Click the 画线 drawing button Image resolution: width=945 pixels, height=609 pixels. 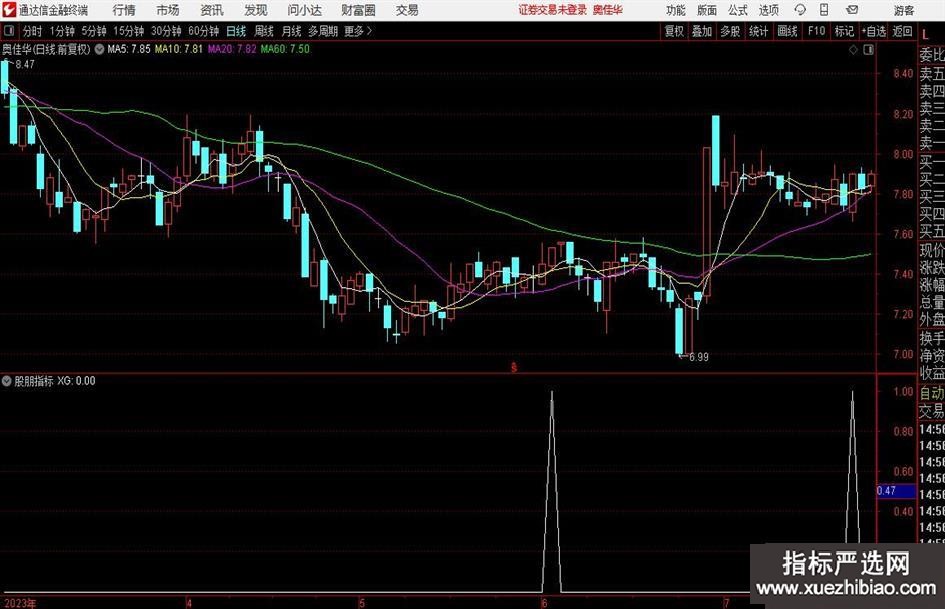coord(787,31)
